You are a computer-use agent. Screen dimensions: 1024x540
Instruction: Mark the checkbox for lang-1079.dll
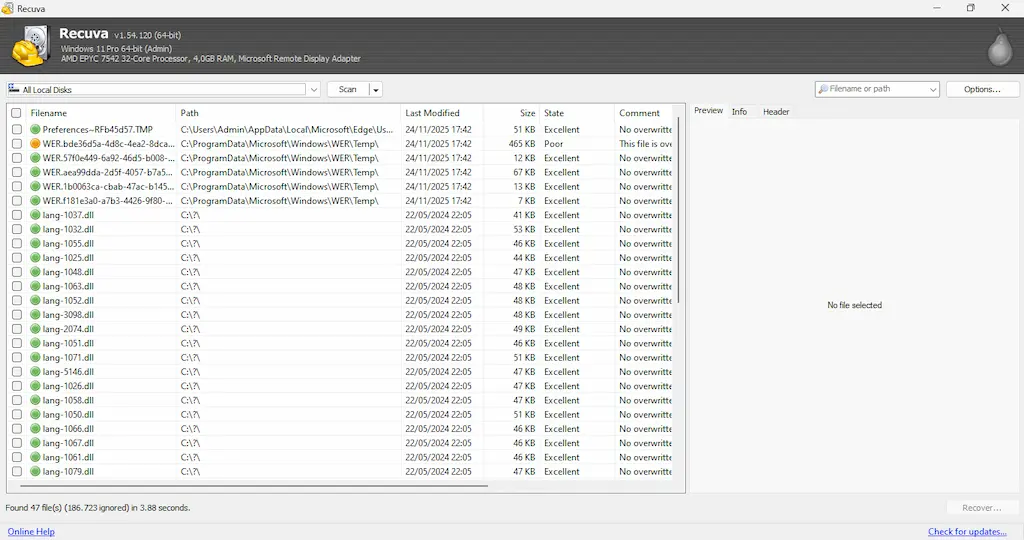(17, 471)
